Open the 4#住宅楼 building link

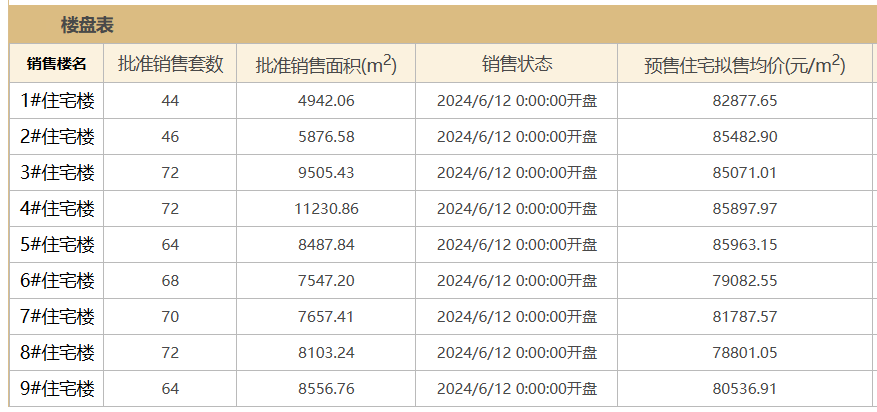pyautogui.click(x=58, y=209)
